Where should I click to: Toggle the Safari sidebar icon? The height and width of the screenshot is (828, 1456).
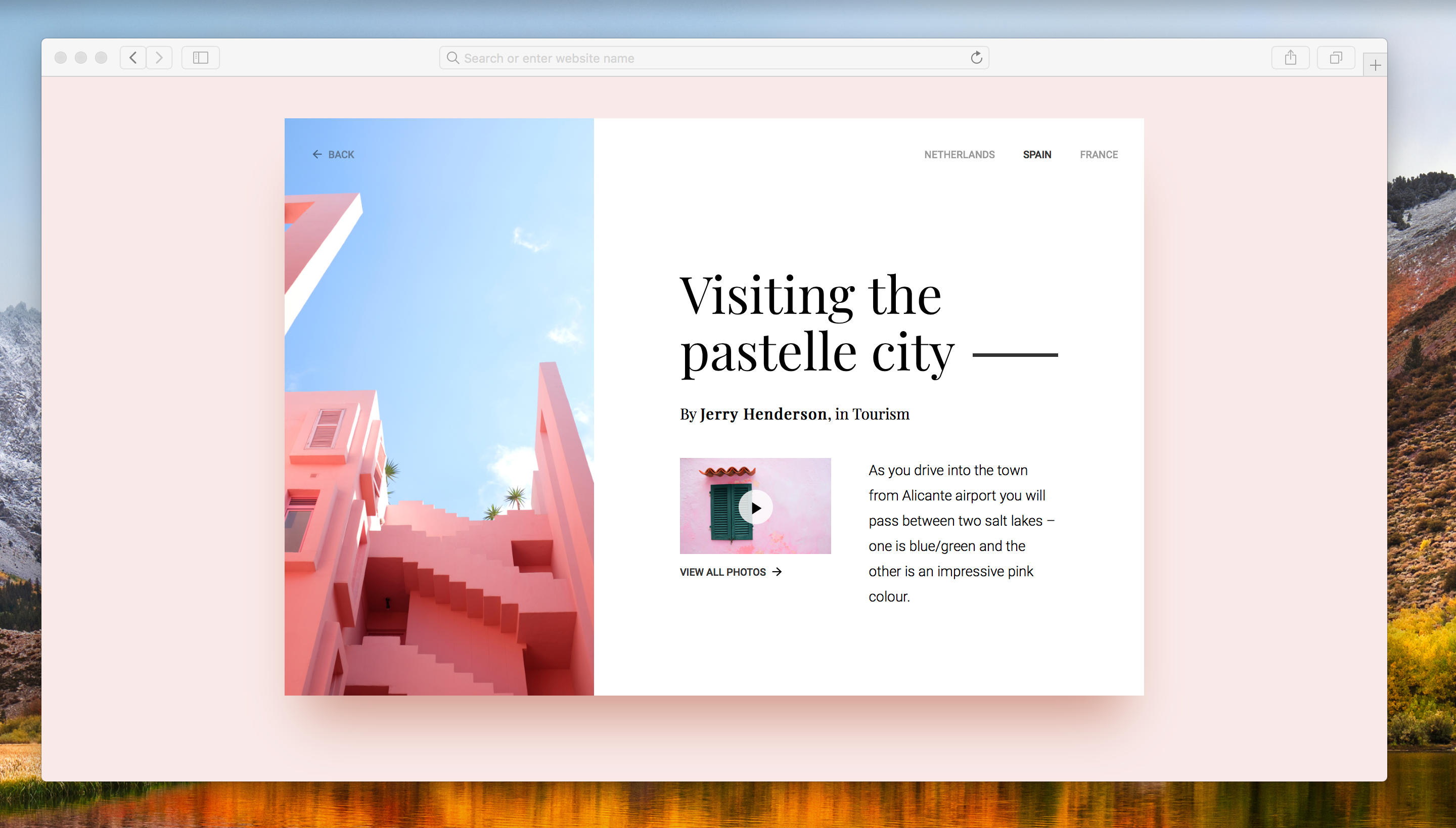(x=200, y=58)
